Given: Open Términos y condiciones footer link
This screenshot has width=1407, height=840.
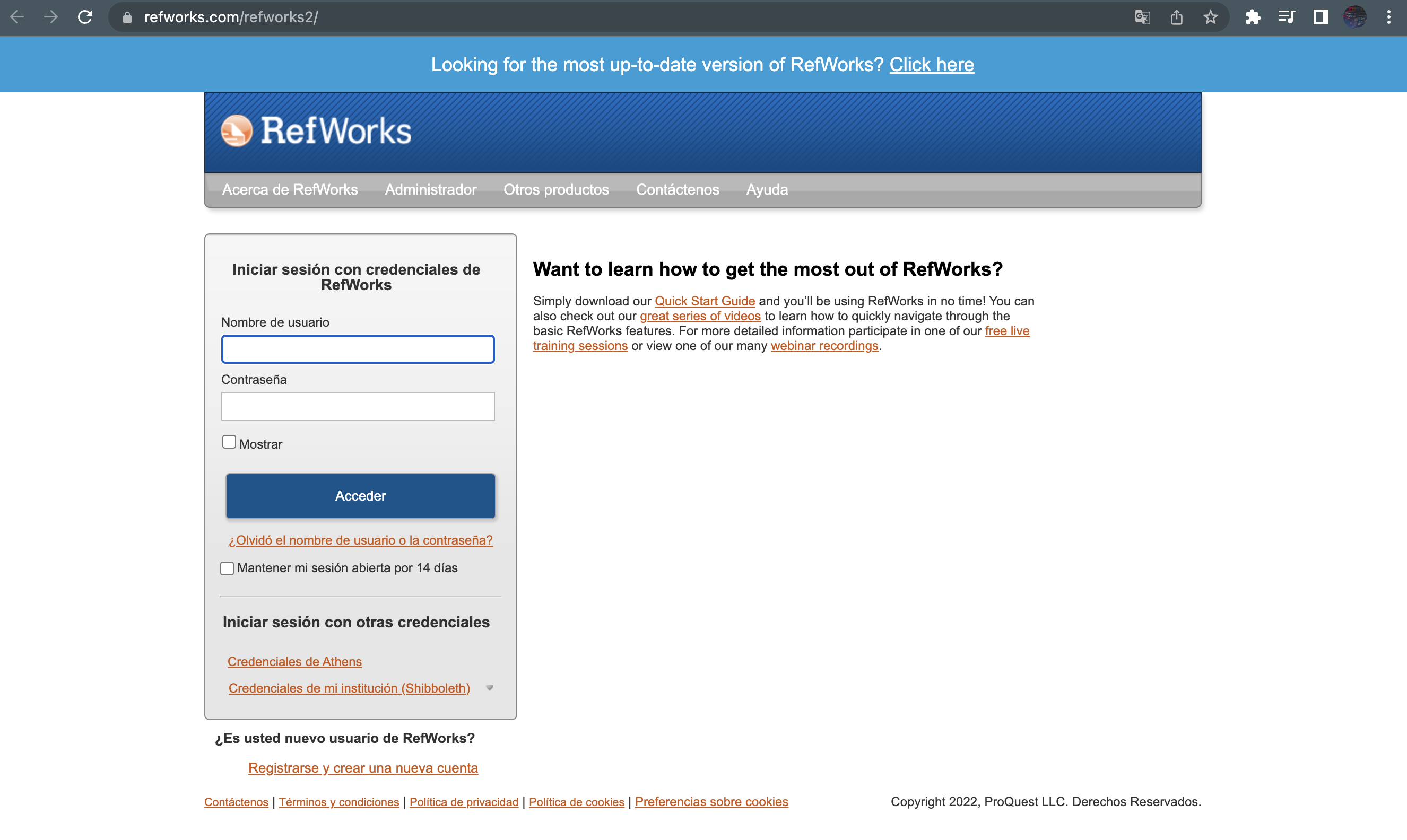Looking at the screenshot, I should pos(338,802).
